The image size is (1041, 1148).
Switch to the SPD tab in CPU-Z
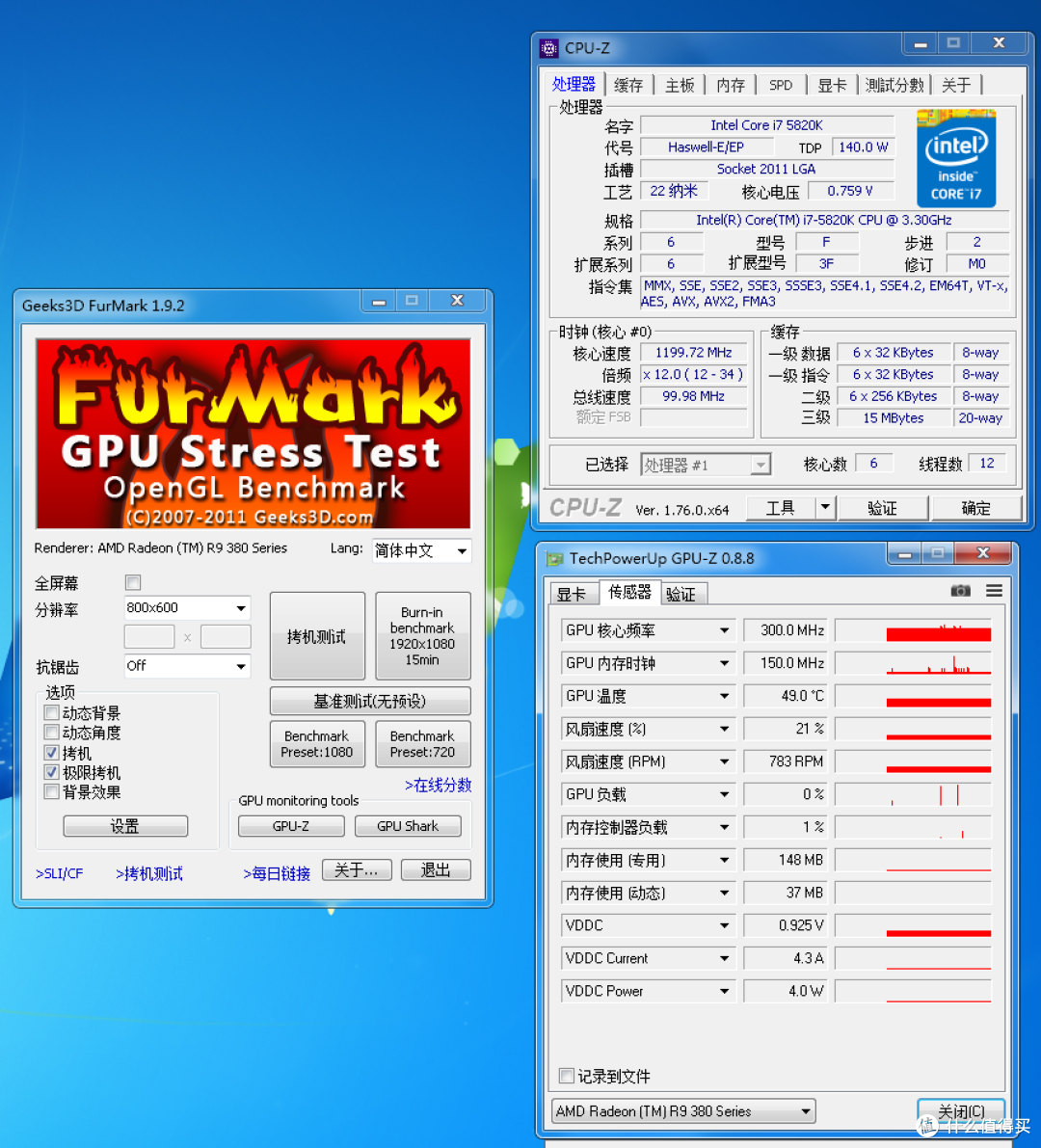(x=781, y=85)
